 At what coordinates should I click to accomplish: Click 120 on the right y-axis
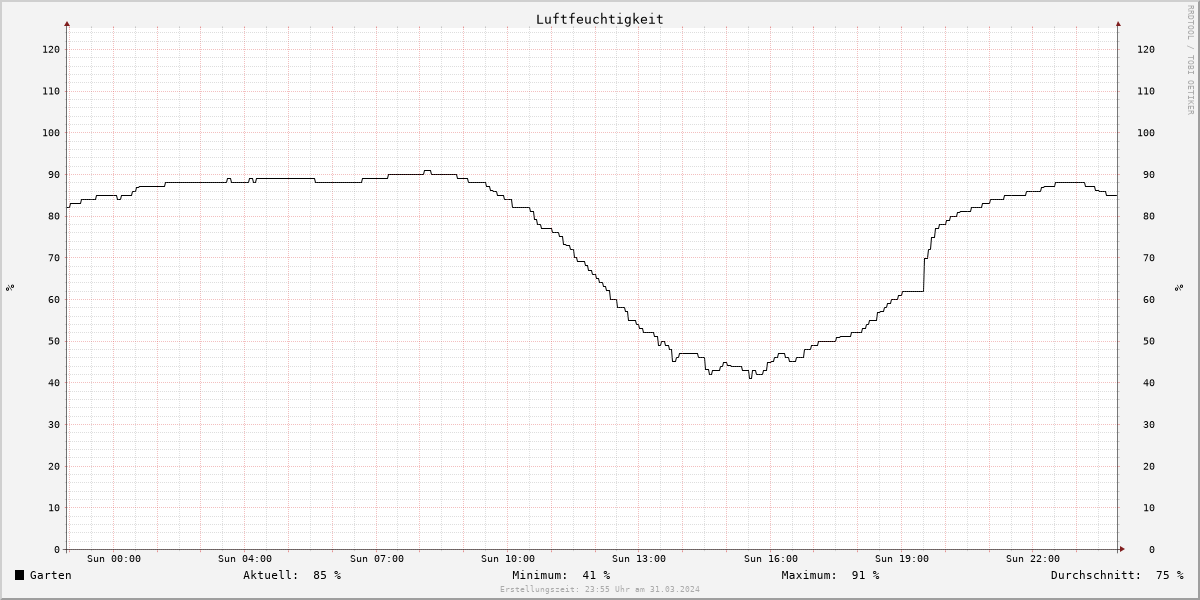(1146, 49)
